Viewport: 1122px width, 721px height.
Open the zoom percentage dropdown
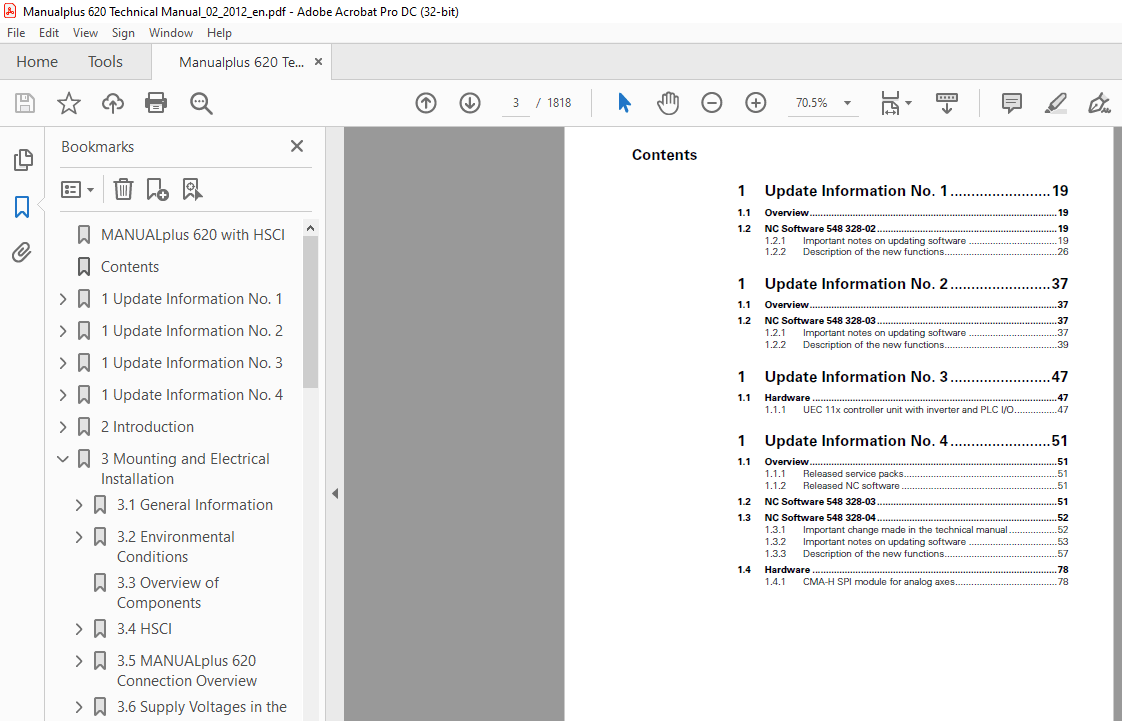(x=846, y=103)
